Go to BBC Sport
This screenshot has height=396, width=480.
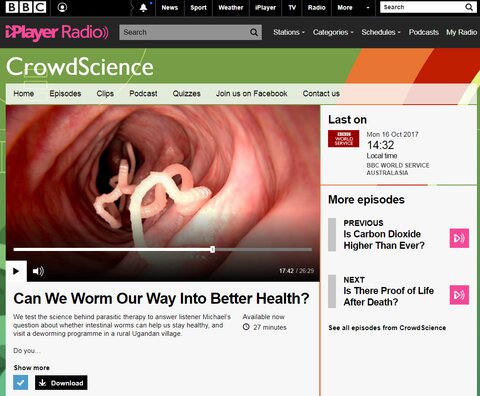198,7
